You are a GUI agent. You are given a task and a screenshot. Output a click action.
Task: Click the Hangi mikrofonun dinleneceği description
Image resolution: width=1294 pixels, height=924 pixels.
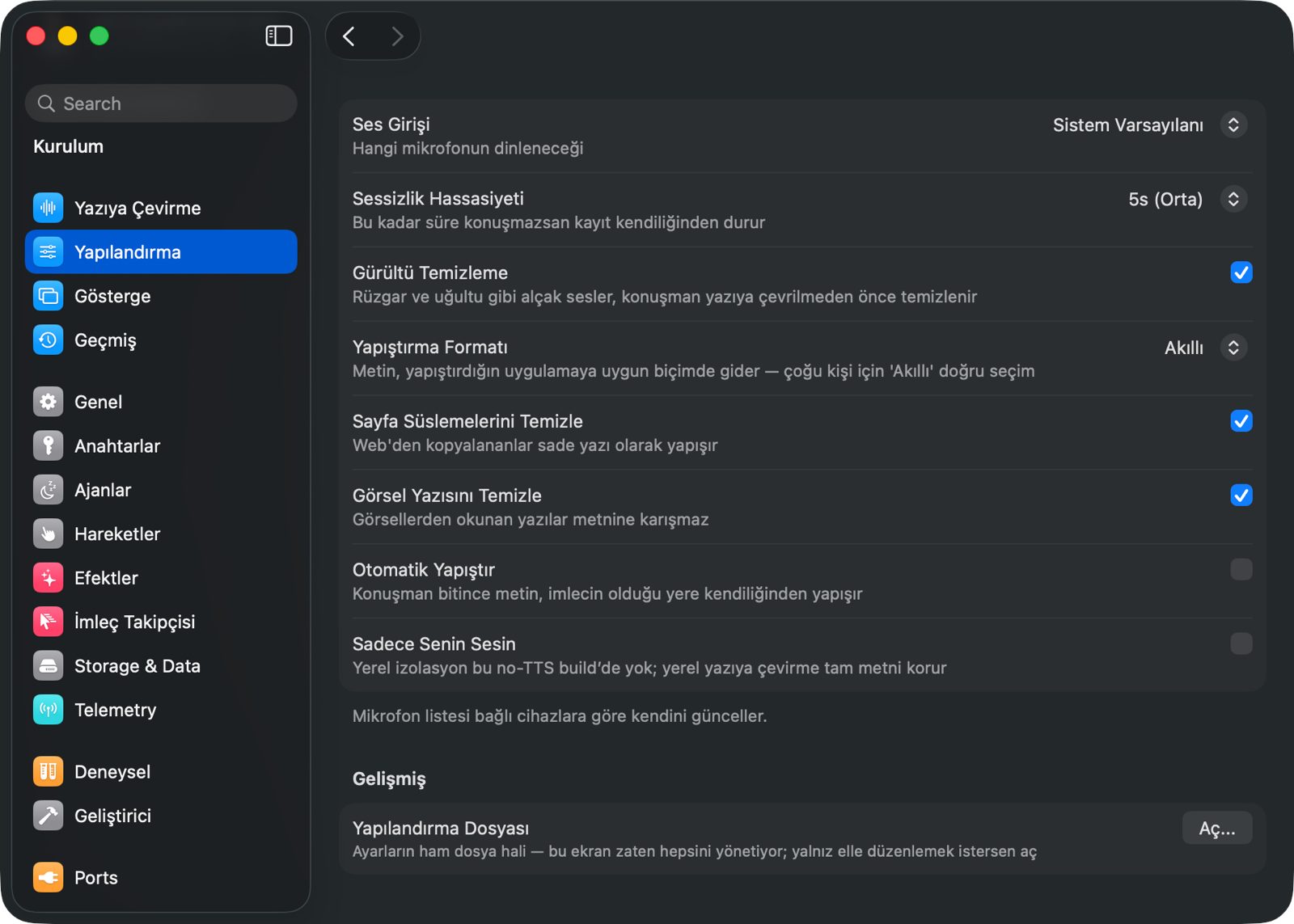click(468, 149)
